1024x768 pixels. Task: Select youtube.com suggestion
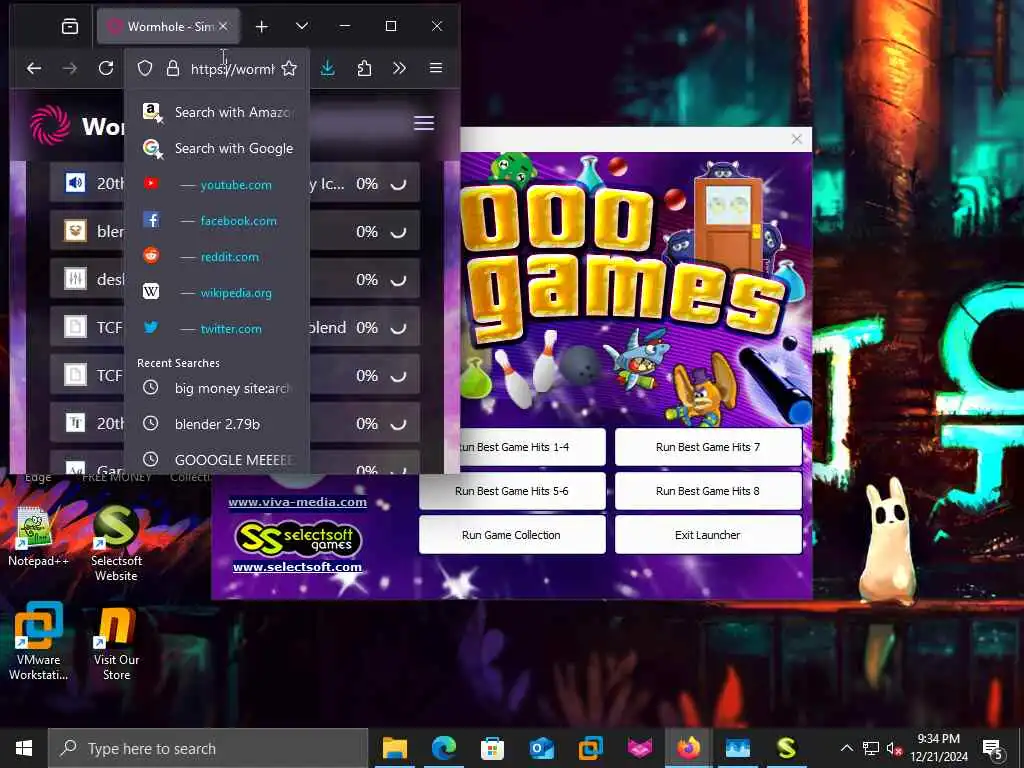coord(217,184)
